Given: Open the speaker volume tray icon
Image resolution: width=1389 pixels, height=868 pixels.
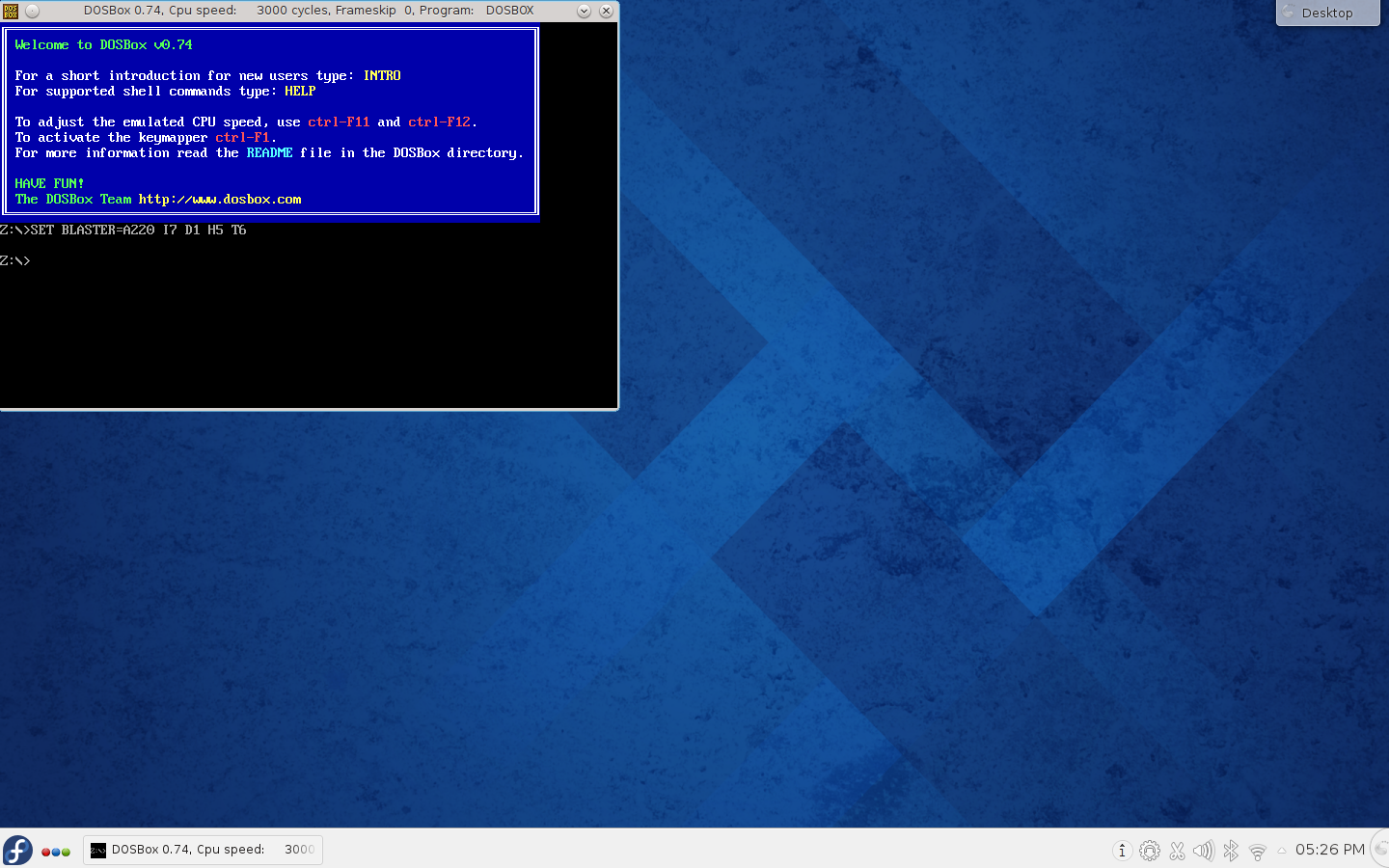Looking at the screenshot, I should pyautogui.click(x=1203, y=851).
